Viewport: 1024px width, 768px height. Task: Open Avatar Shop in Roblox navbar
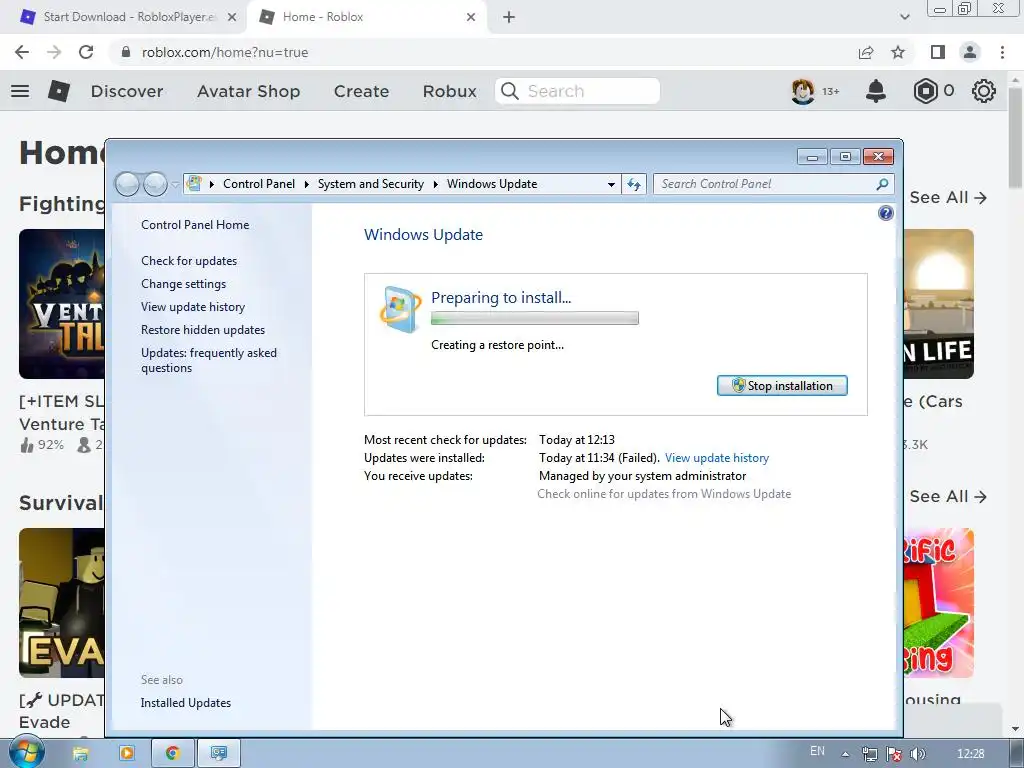coord(248,91)
